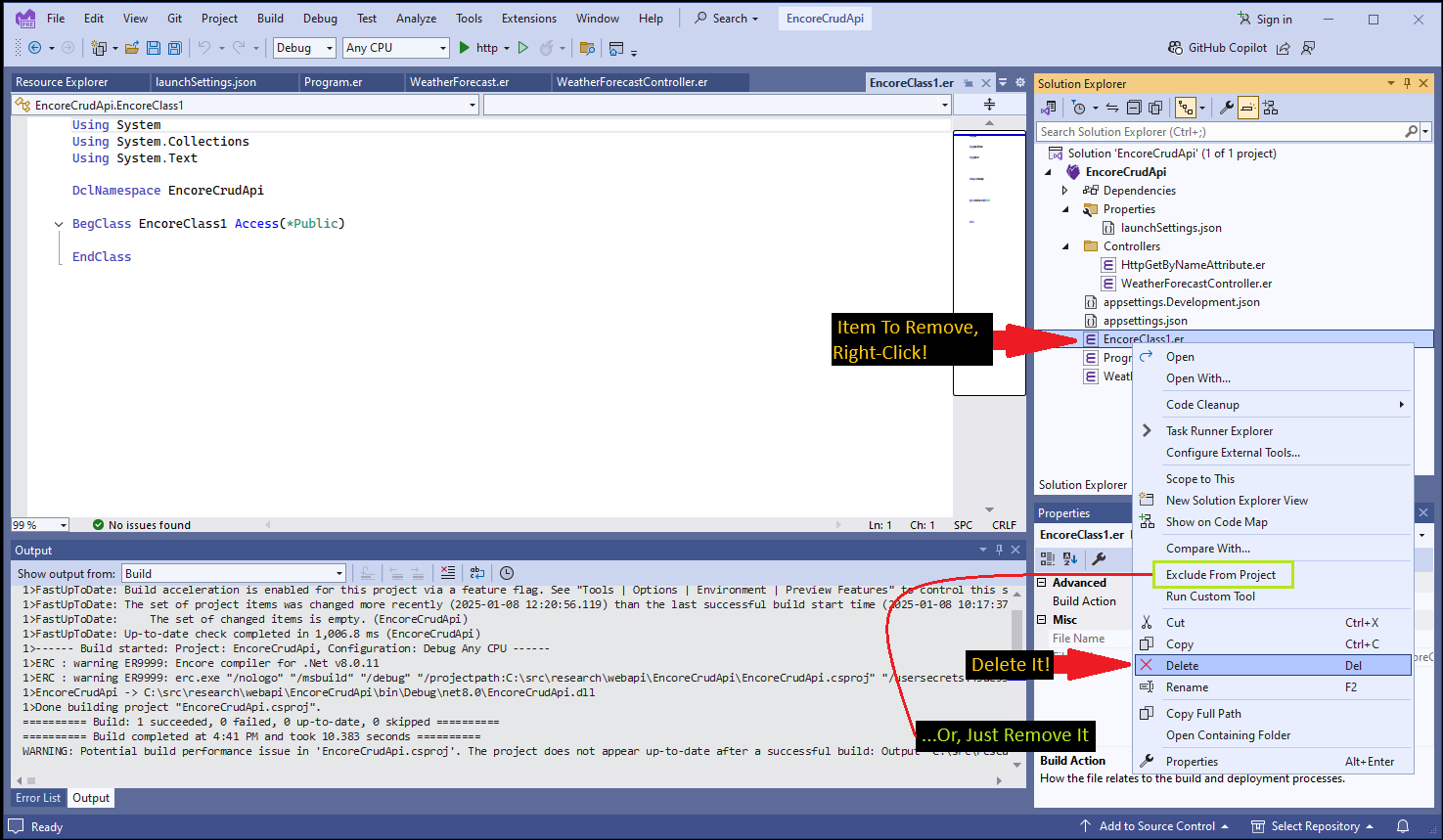This screenshot has height=840, width=1443.
Task: Open the Extensions menu
Action: (529, 19)
